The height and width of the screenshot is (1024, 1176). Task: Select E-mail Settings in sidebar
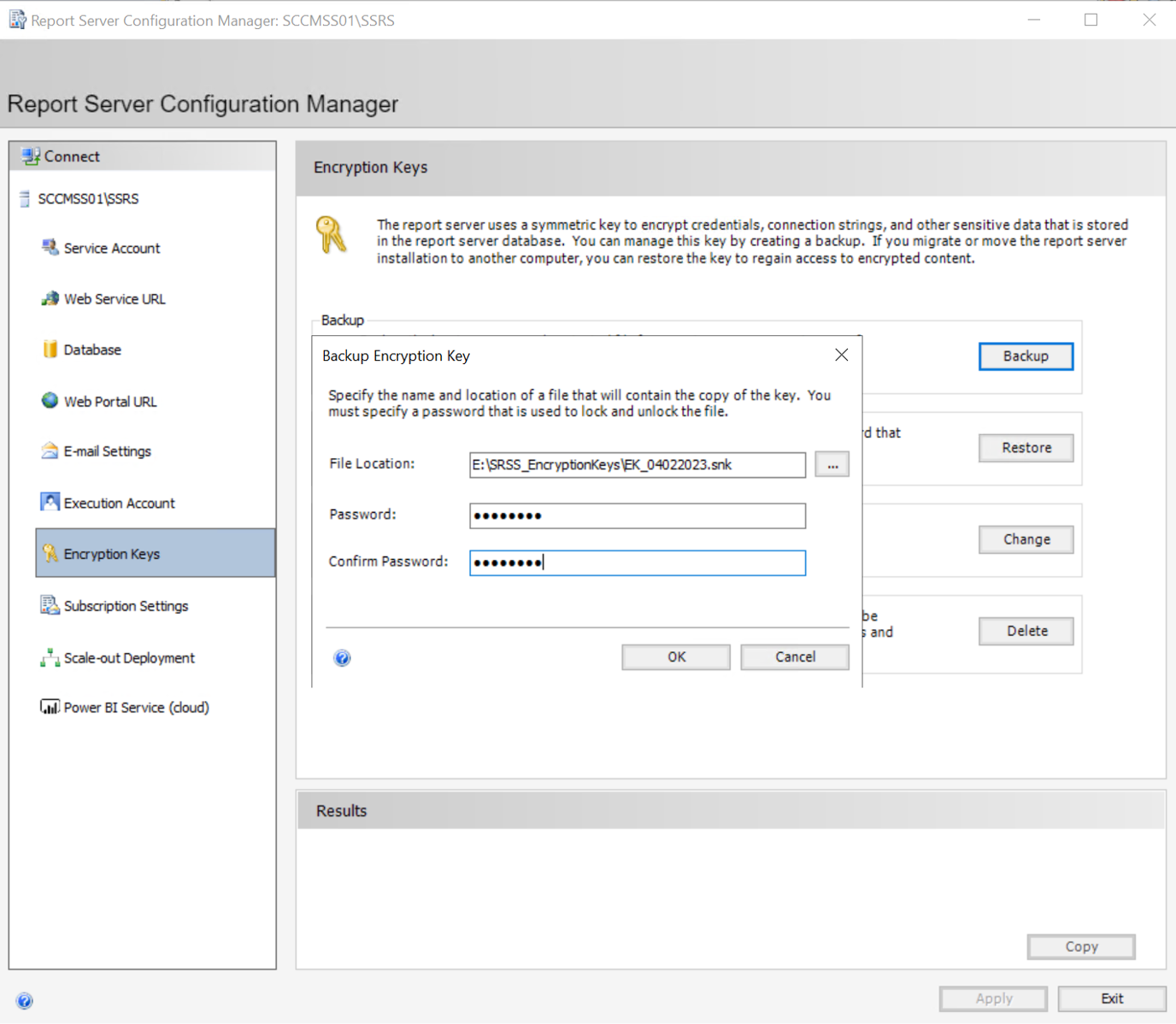tap(107, 451)
